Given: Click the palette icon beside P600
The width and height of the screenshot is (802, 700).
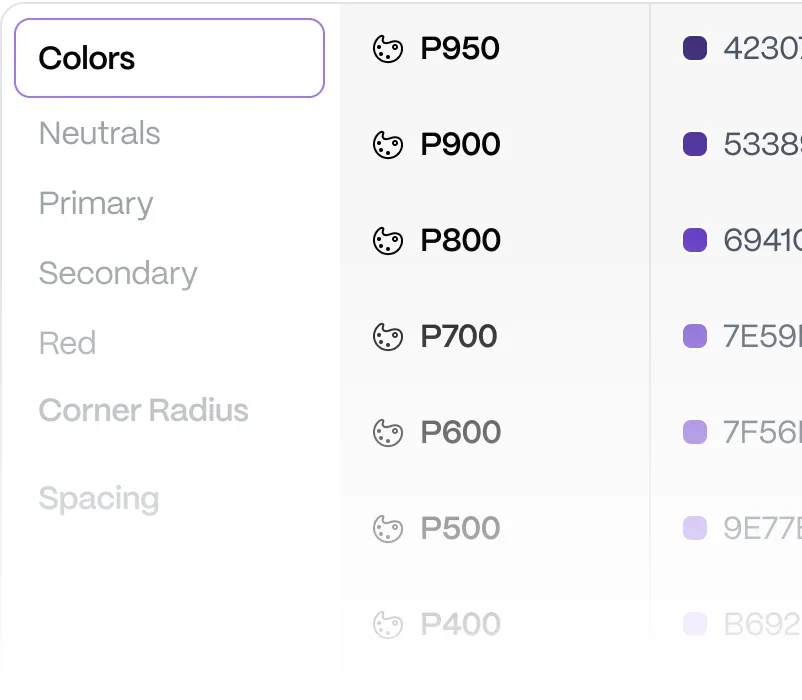Looking at the screenshot, I should click(x=388, y=433).
